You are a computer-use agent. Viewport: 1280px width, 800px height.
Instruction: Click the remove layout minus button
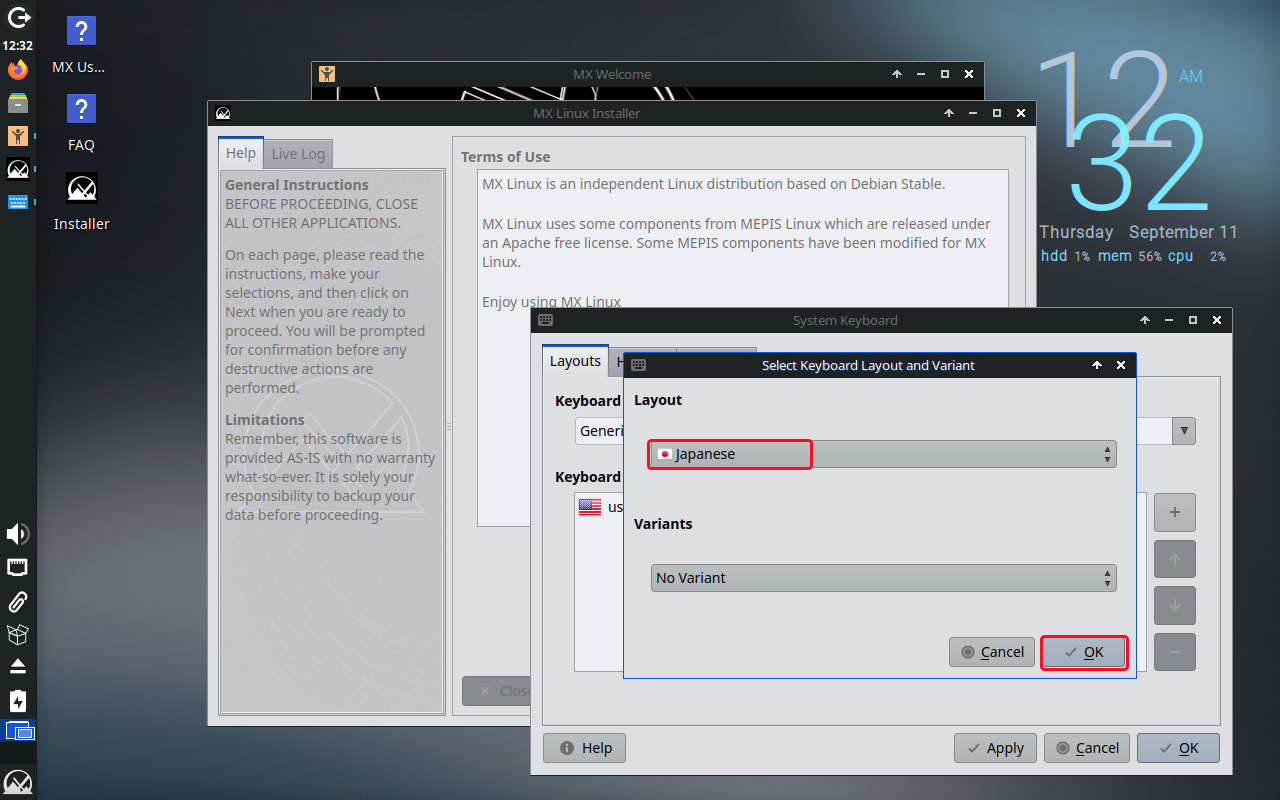pos(1175,652)
